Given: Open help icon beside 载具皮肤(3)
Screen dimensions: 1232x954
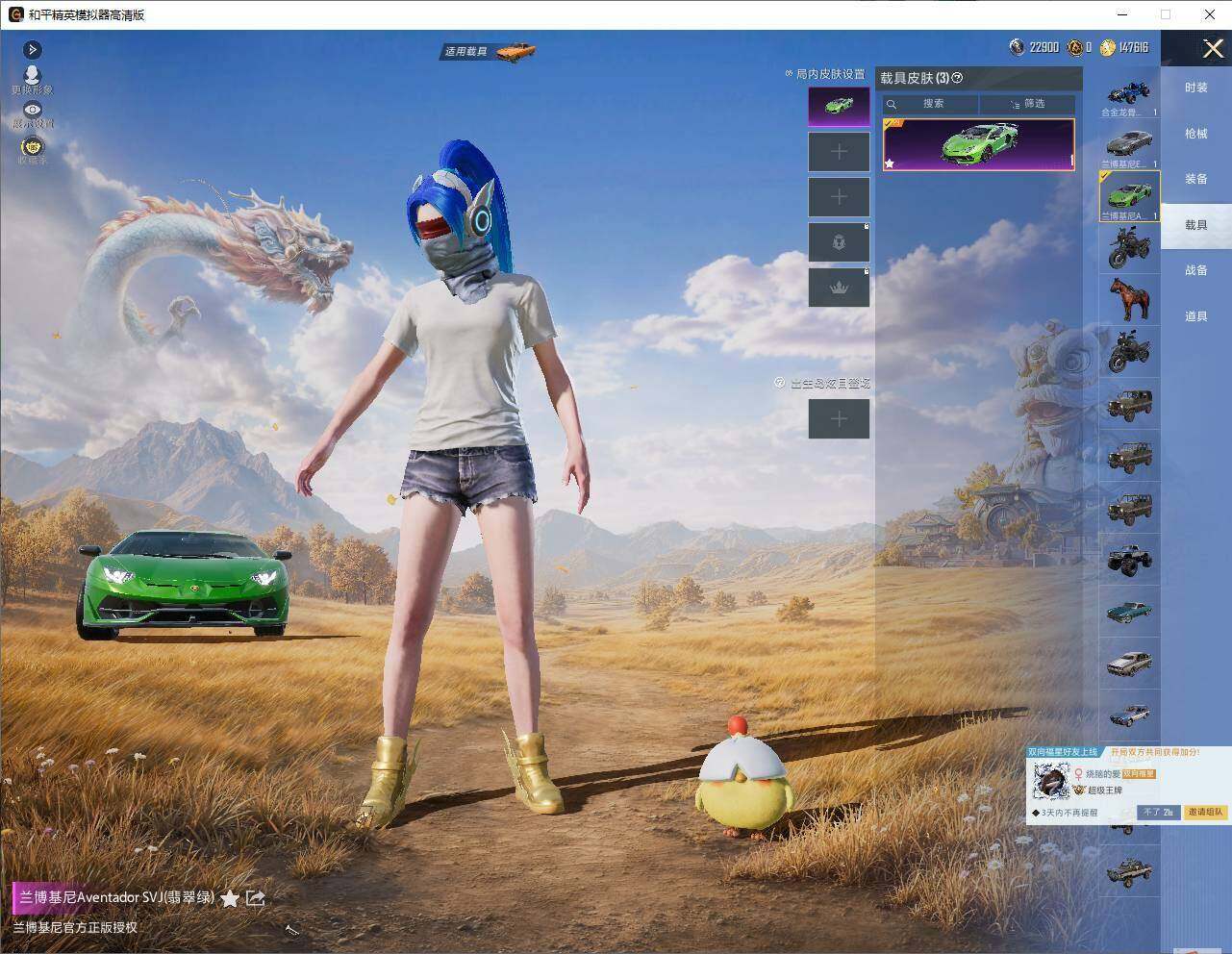Looking at the screenshot, I should click(x=957, y=78).
